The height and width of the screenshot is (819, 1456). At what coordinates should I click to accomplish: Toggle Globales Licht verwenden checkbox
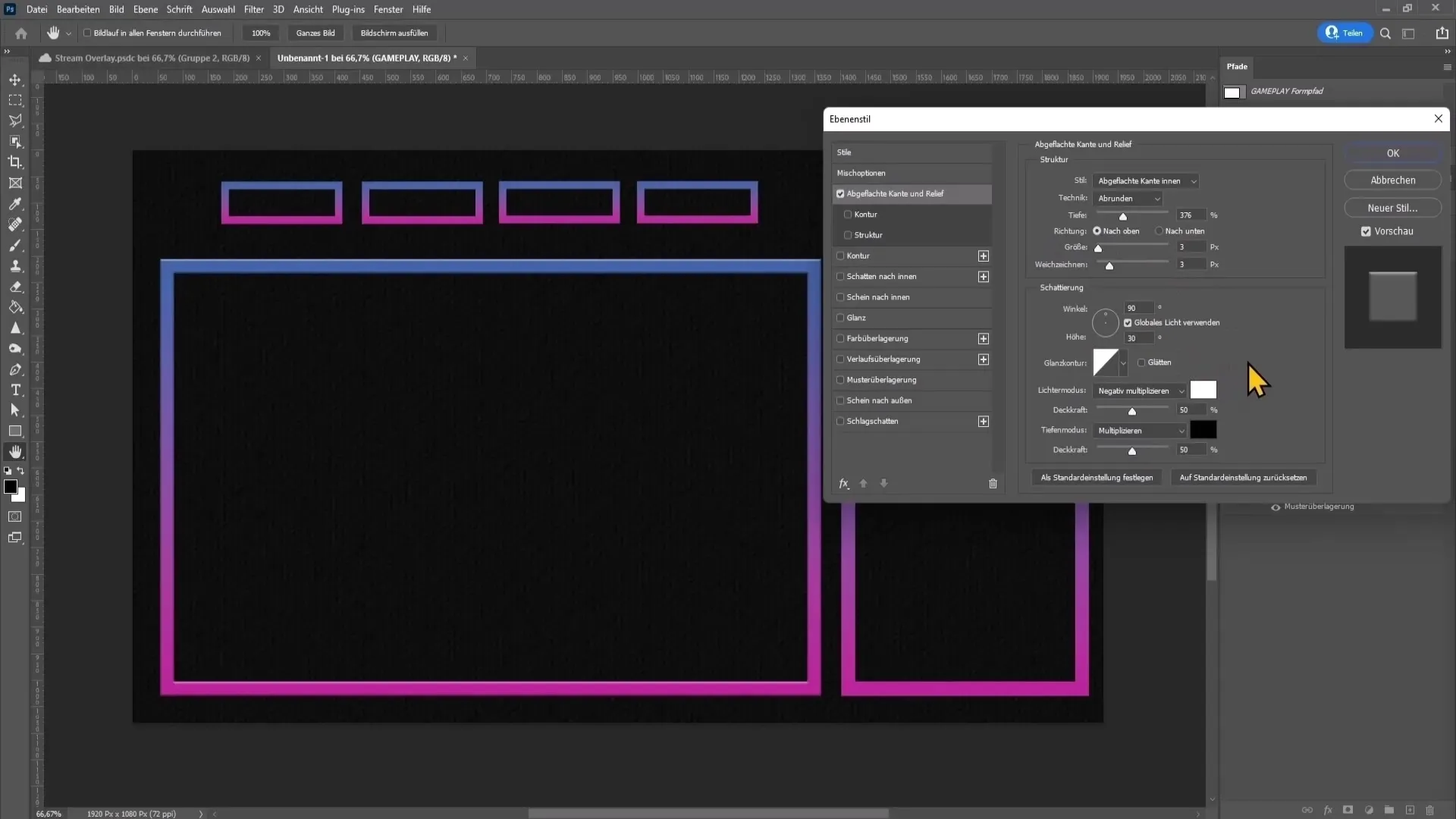click(x=1128, y=323)
